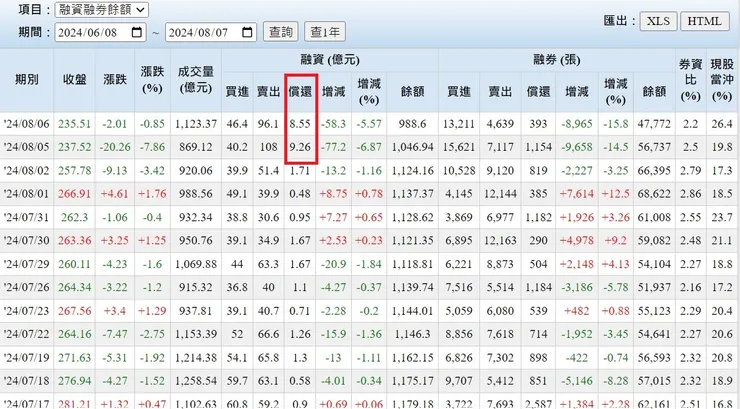Click the margin balance 1,175.17
The height and width of the screenshot is (409, 740).
(x=412, y=381)
